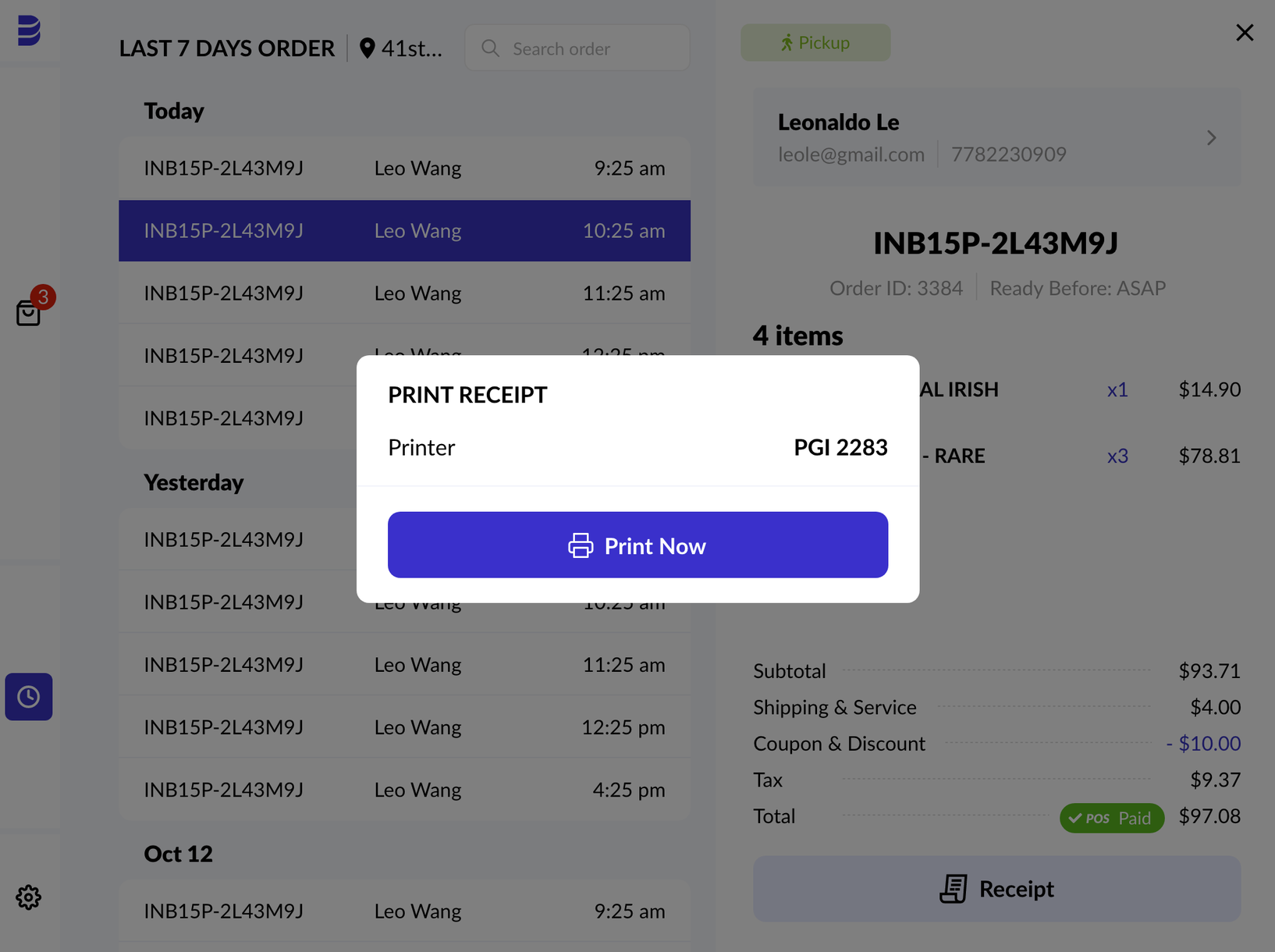This screenshot has width=1275, height=952.
Task: Click the search magnifier icon
Action: (490, 48)
